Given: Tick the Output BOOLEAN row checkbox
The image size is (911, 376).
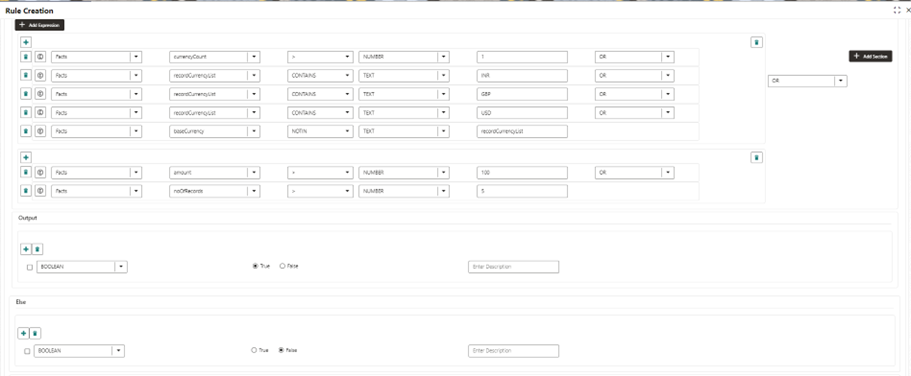Looking at the screenshot, I should tap(30, 267).
